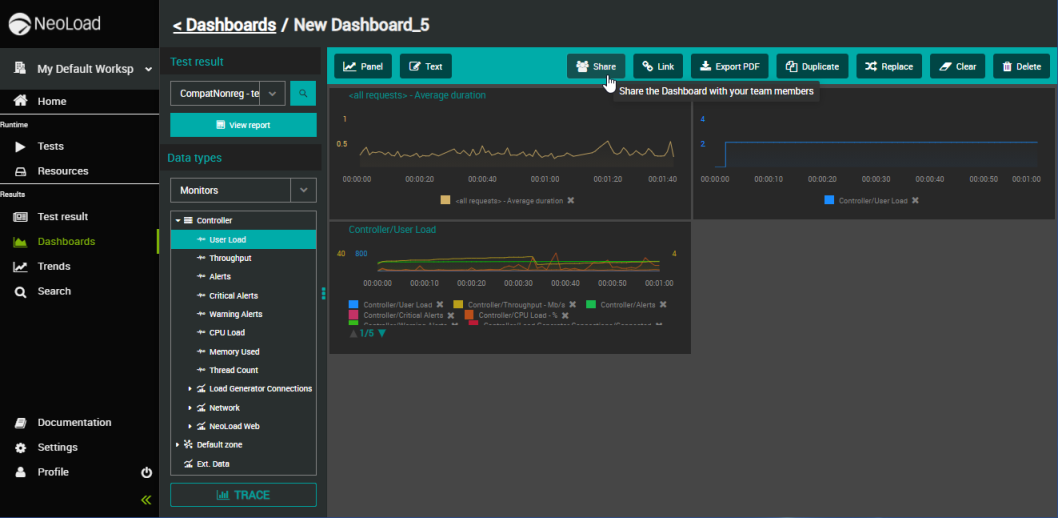The image size is (1058, 518).
Task: Expand the Default zone tree node
Action: click(x=178, y=445)
